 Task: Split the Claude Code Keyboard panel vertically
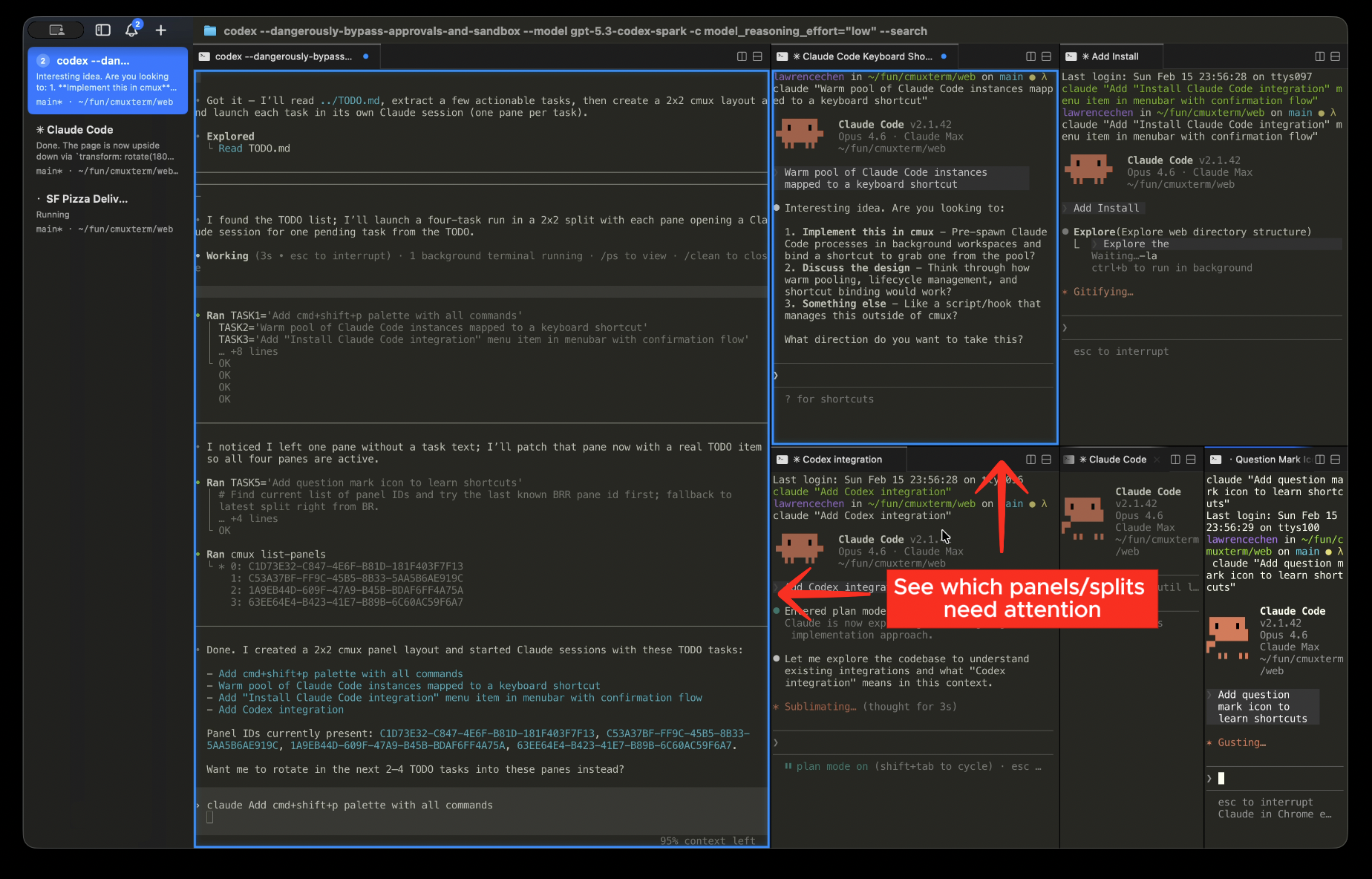pos(1031,56)
